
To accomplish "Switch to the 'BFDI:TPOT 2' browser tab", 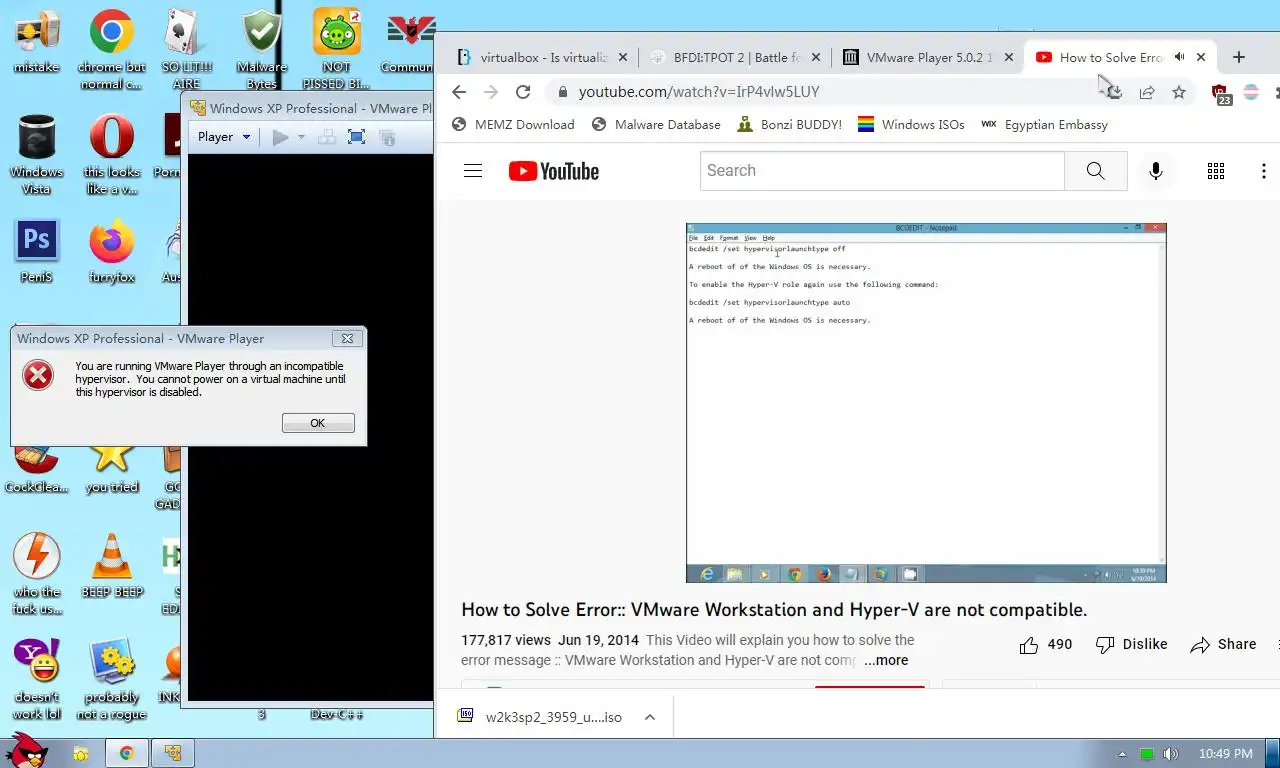I will pyautogui.click(x=735, y=57).
